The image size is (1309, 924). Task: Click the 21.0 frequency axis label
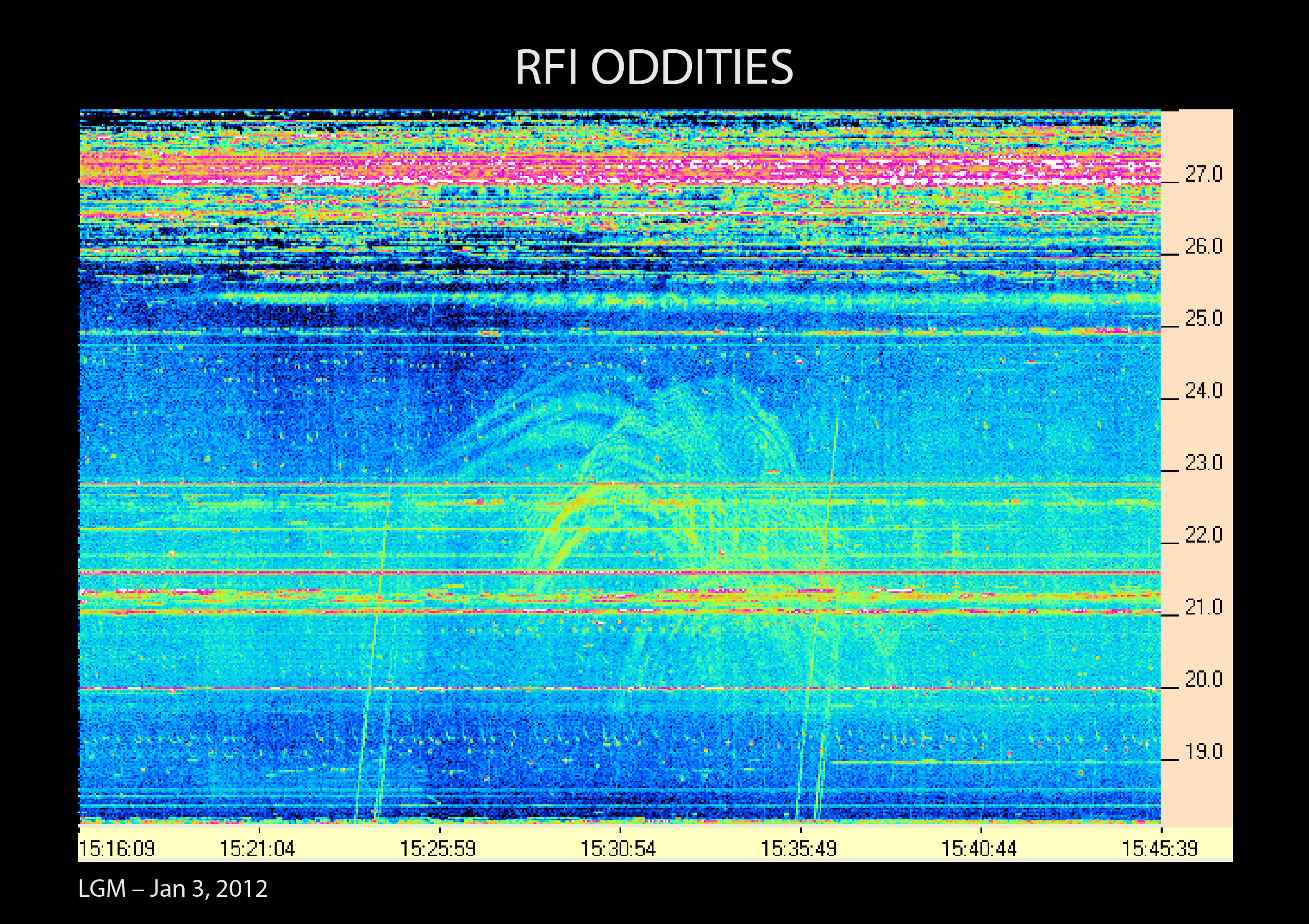pyautogui.click(x=1204, y=608)
